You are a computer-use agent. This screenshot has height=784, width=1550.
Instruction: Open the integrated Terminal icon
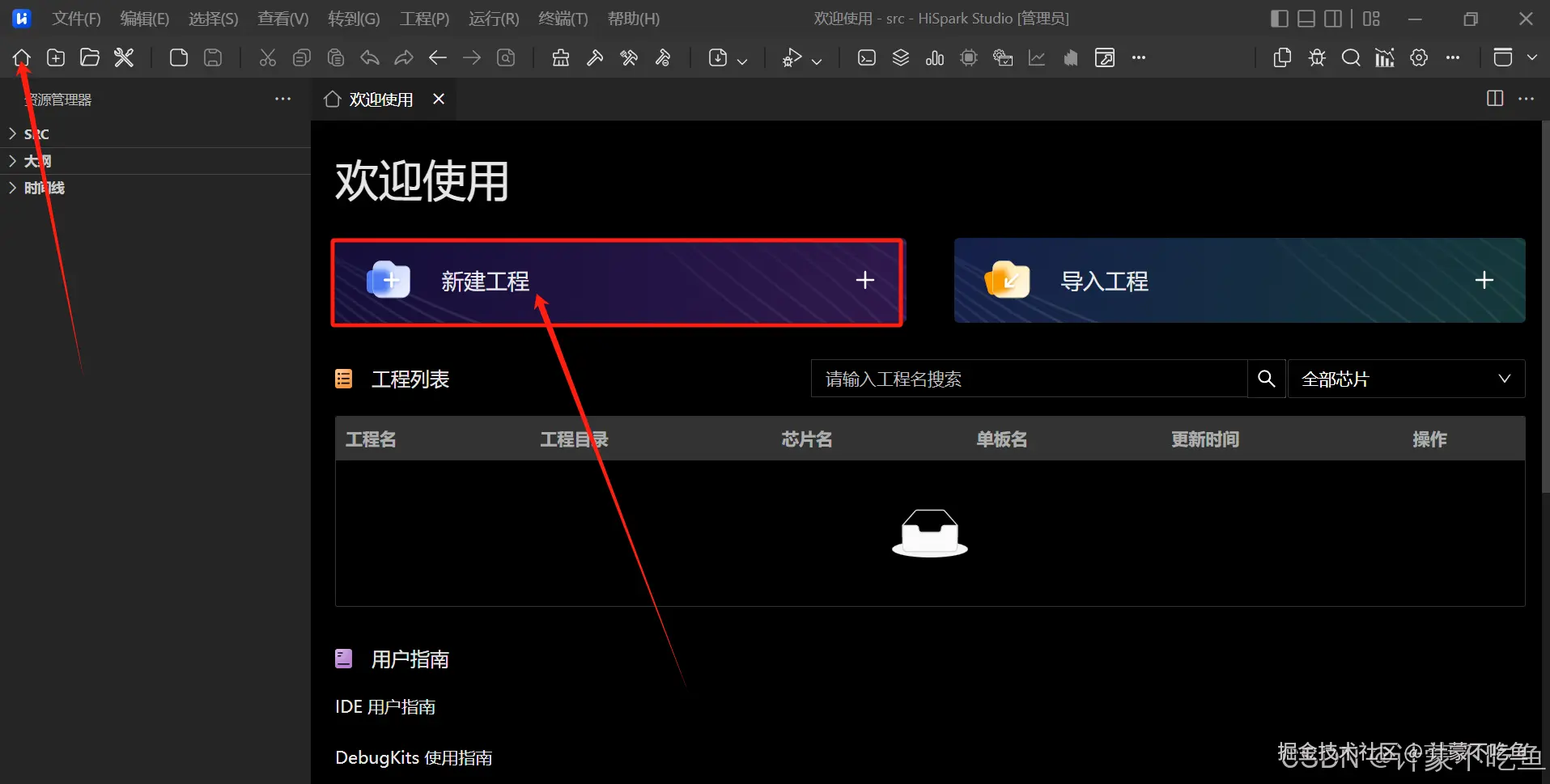(x=867, y=57)
